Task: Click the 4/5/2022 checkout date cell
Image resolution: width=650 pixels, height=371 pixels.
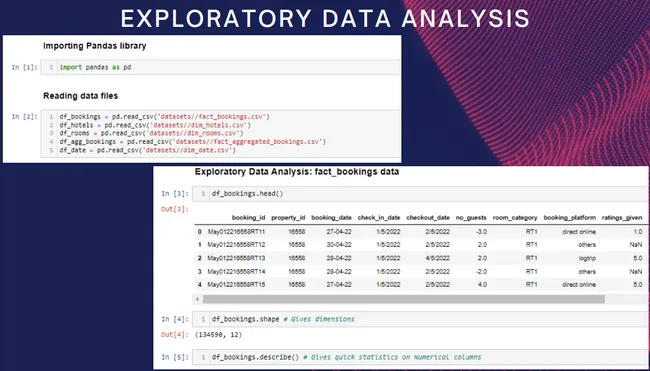Action: coord(437,258)
